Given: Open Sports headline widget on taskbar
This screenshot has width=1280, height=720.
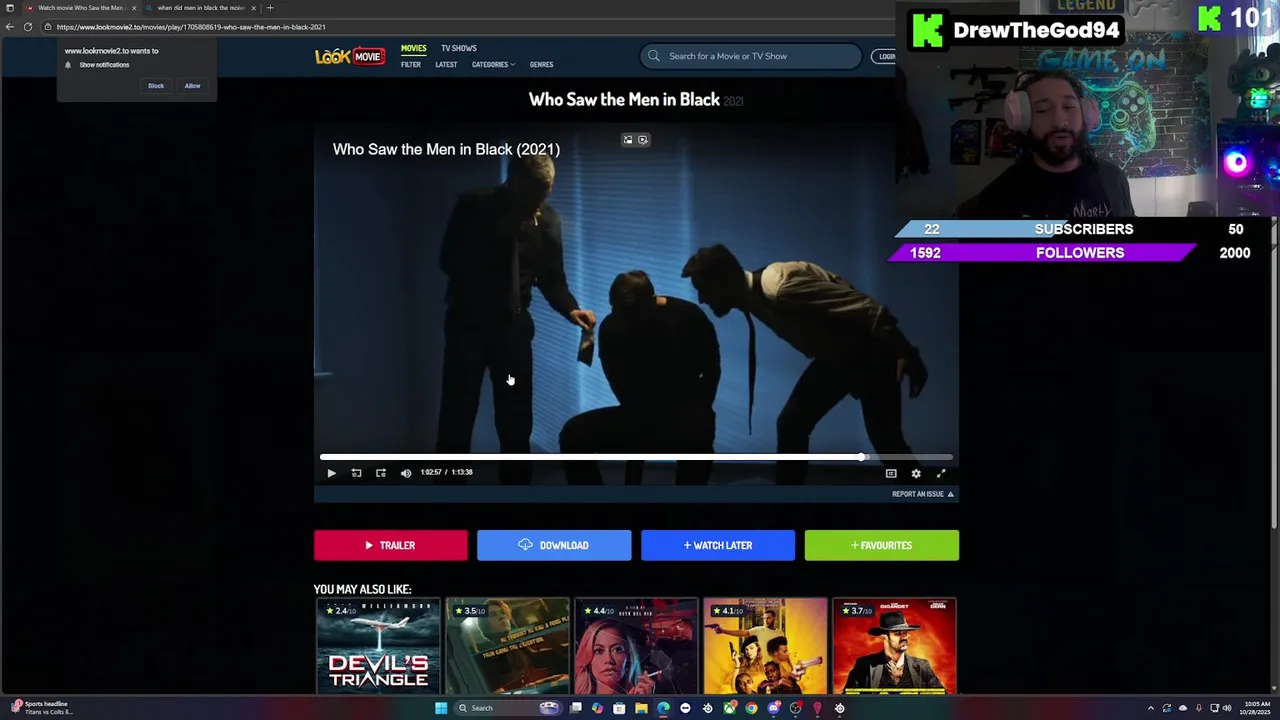Looking at the screenshot, I should [40, 708].
